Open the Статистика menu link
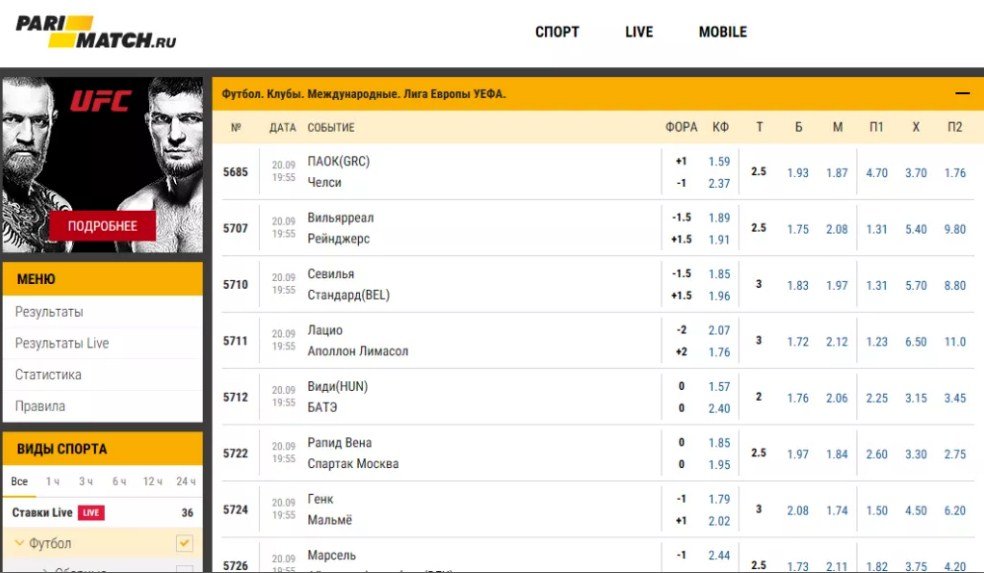The image size is (984, 573). (x=48, y=375)
